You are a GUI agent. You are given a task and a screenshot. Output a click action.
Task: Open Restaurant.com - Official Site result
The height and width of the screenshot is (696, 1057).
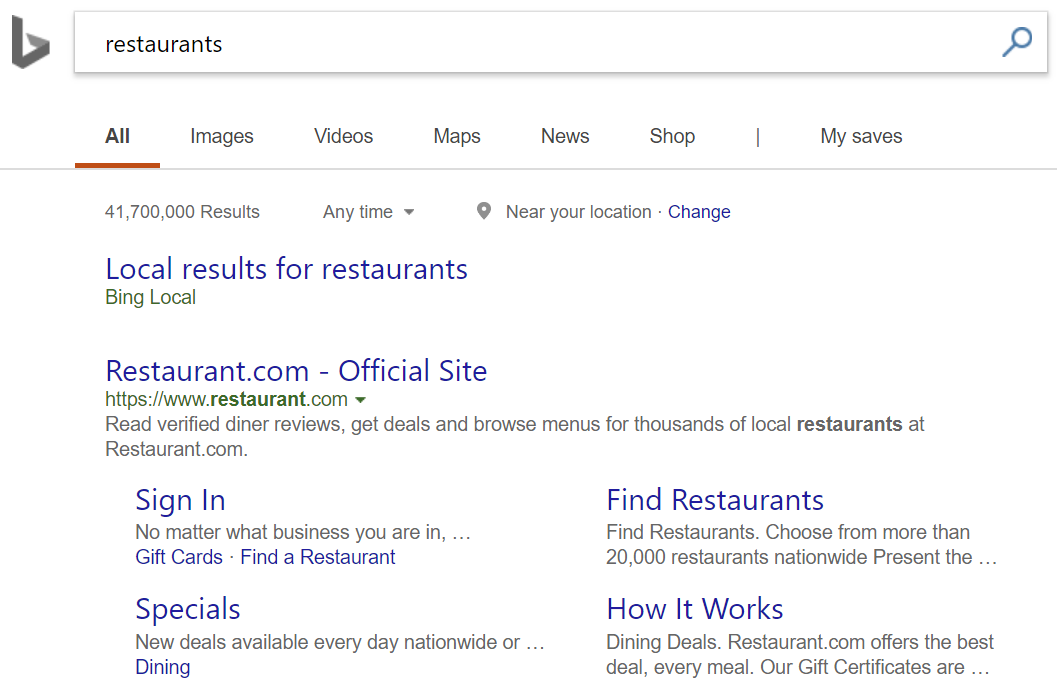(296, 371)
